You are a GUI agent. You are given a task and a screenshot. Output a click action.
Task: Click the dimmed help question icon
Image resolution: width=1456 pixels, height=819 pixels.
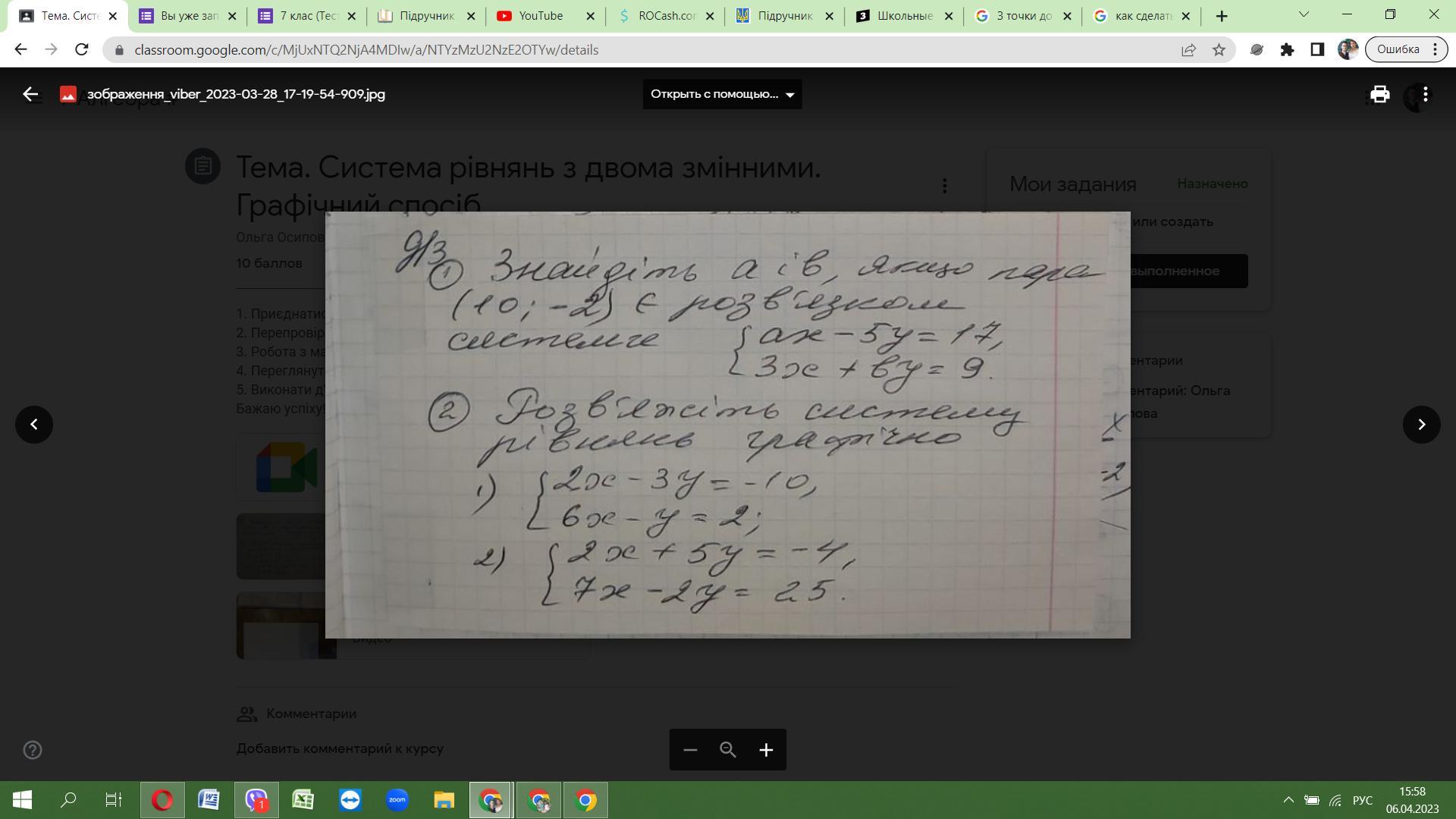pyautogui.click(x=33, y=750)
